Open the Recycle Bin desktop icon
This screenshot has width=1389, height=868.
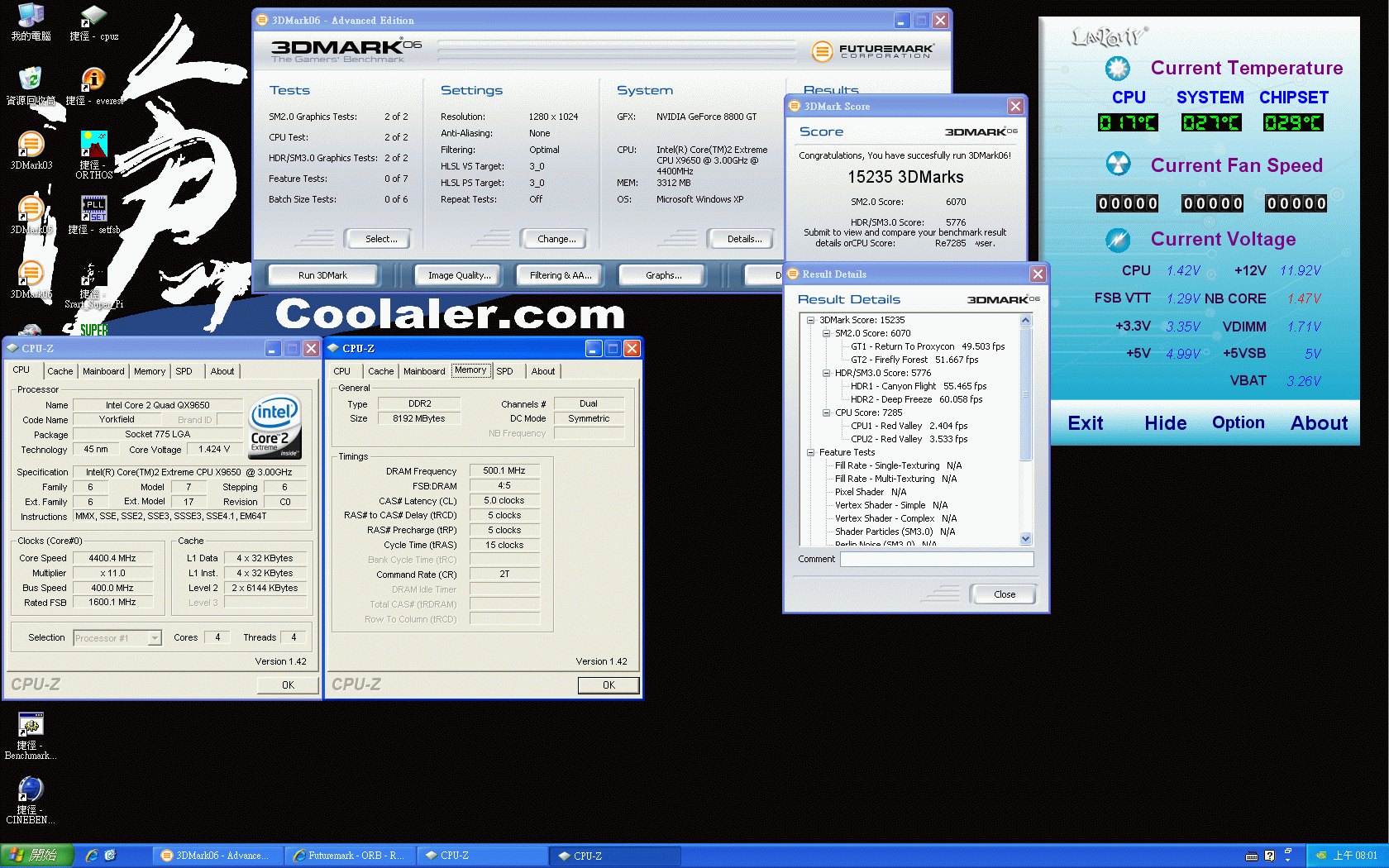pos(31,86)
